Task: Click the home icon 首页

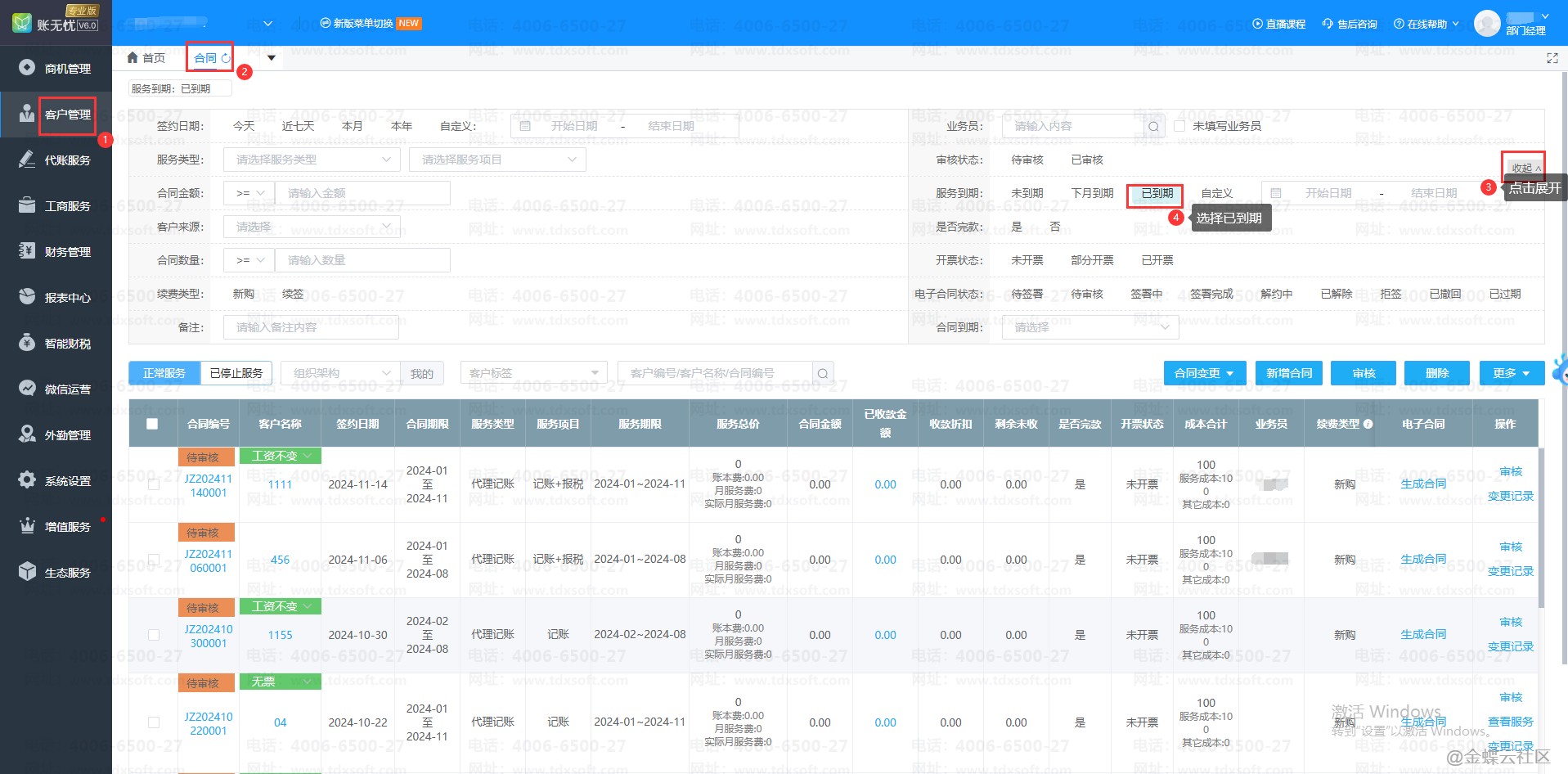Action: pos(133,58)
